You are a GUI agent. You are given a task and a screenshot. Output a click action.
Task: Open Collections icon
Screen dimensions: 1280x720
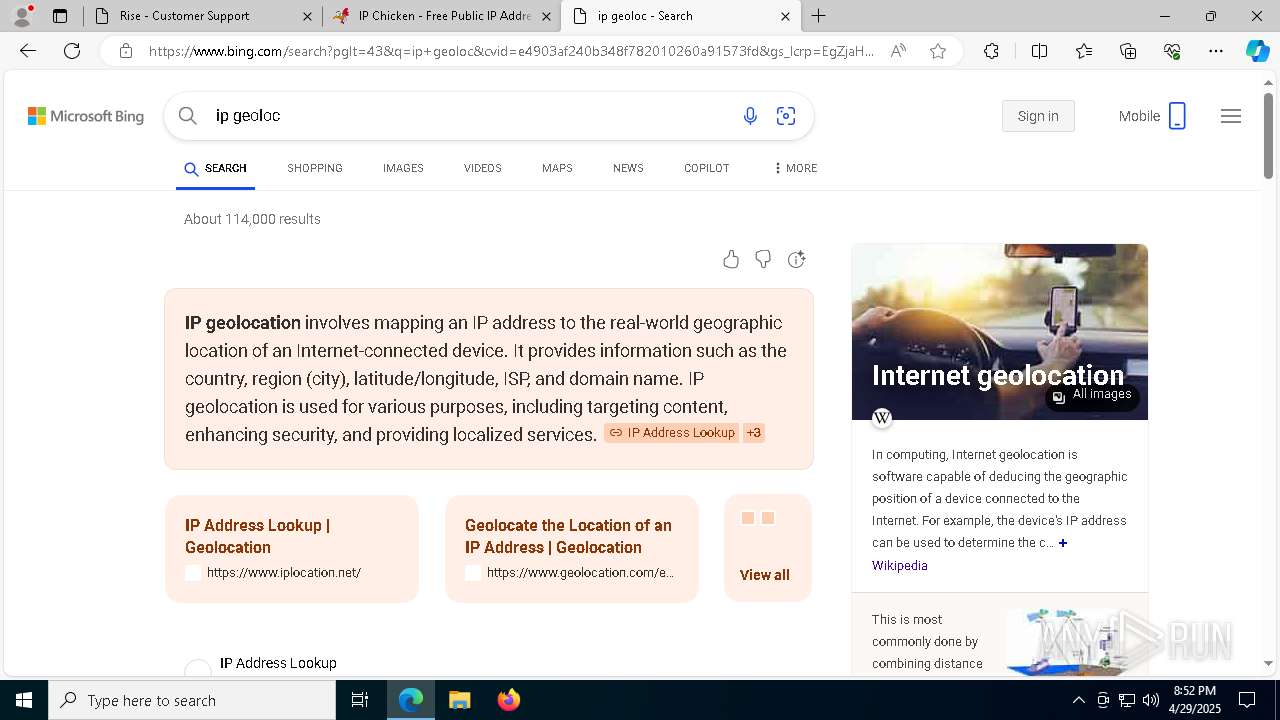click(1128, 51)
